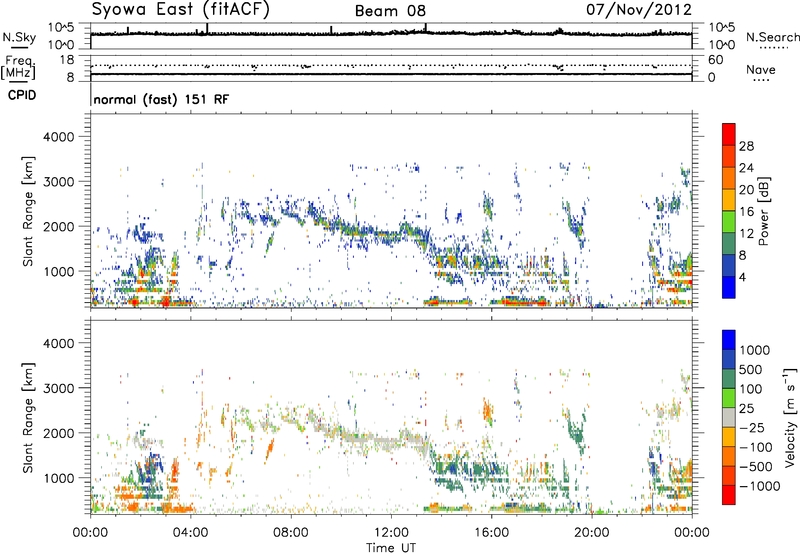
Task: Click the '04:00' time axis label
Action: (x=191, y=532)
